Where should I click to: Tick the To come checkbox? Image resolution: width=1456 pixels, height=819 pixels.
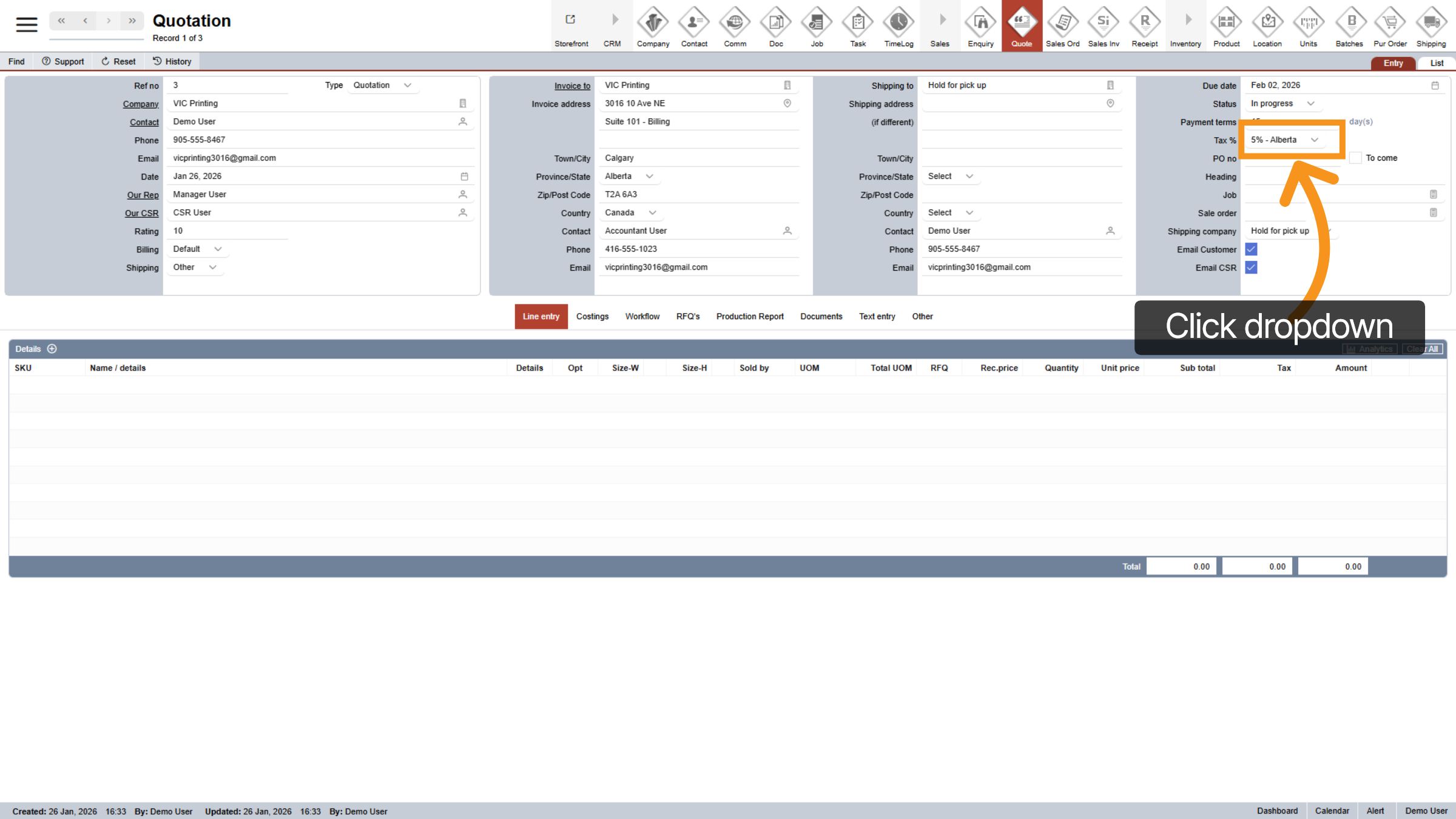tap(1355, 158)
